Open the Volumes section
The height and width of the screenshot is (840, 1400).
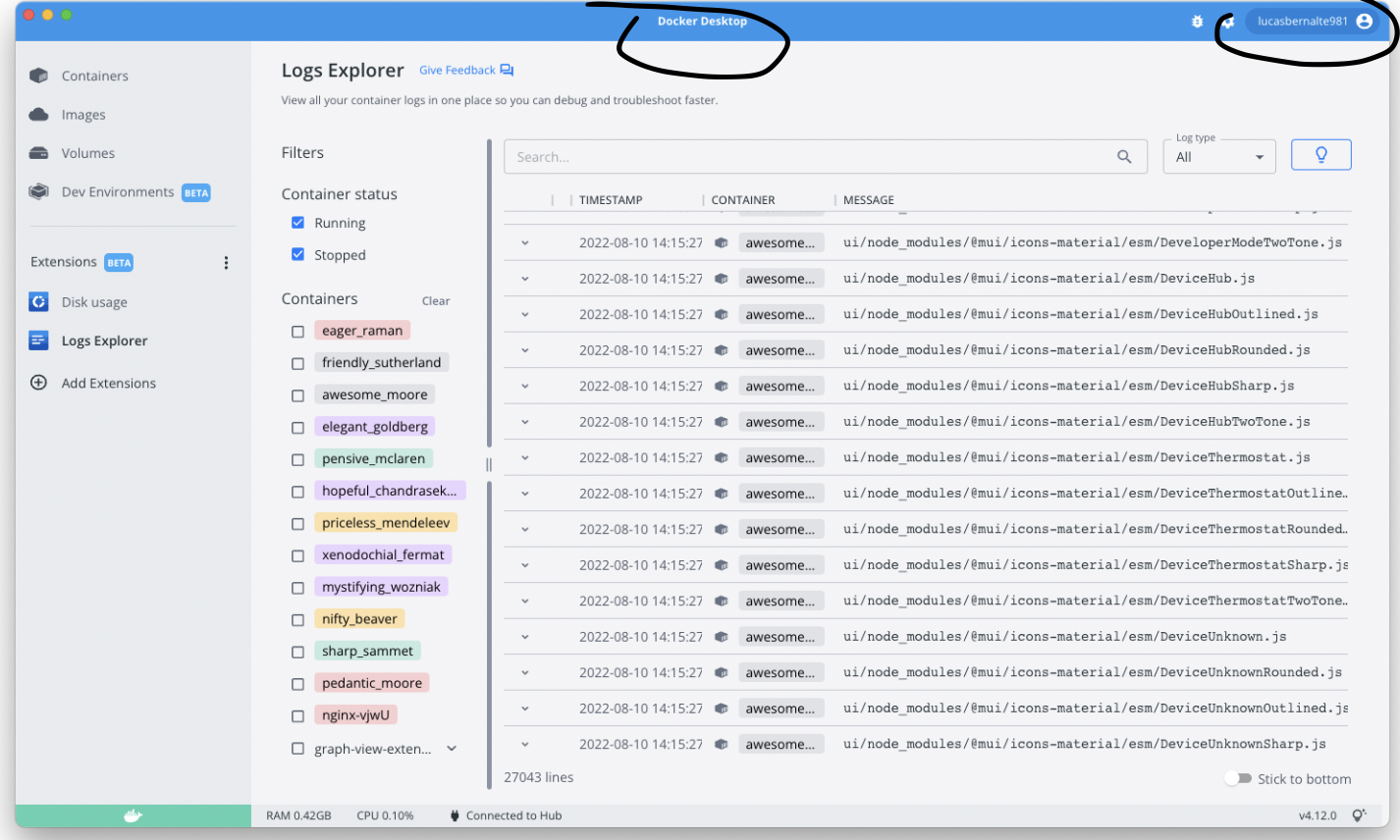(87, 153)
